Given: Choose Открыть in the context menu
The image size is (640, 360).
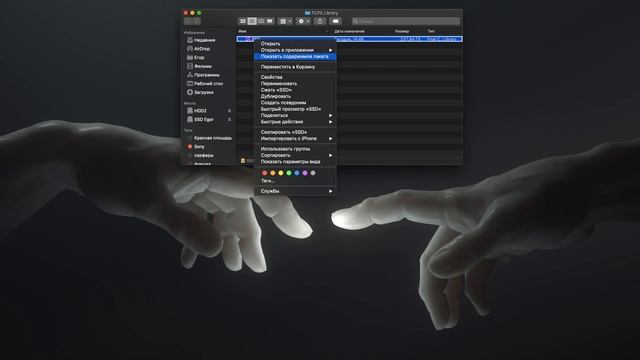Looking at the screenshot, I should (295, 44).
